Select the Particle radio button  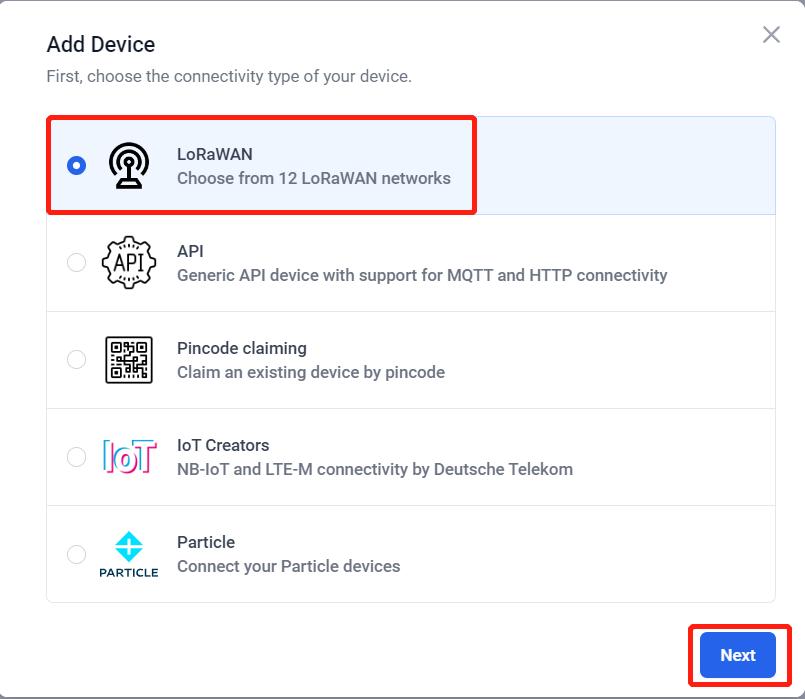click(76, 554)
